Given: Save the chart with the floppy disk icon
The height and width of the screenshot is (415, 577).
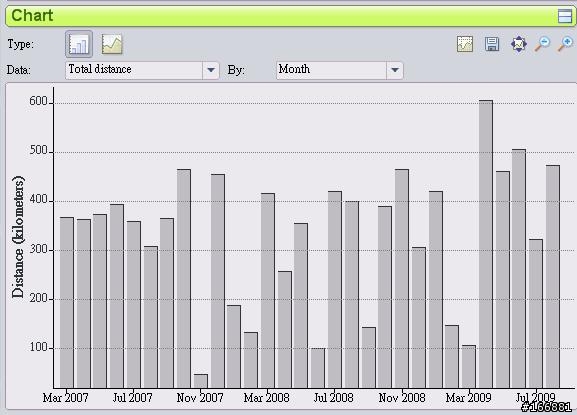Looking at the screenshot, I should pyautogui.click(x=492, y=44).
